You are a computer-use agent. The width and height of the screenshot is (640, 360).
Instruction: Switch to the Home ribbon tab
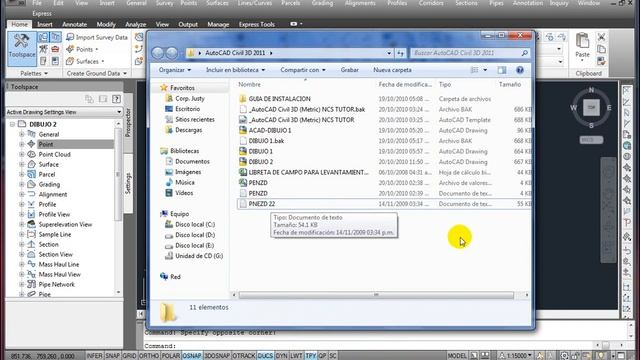pos(19,24)
